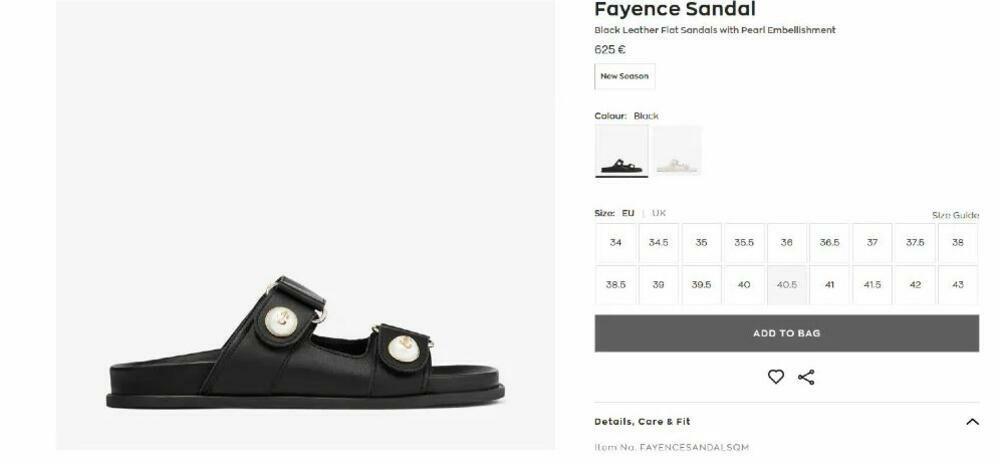This screenshot has height=462, width=1000.
Task: Switch size chart to EU
Action: (628, 213)
